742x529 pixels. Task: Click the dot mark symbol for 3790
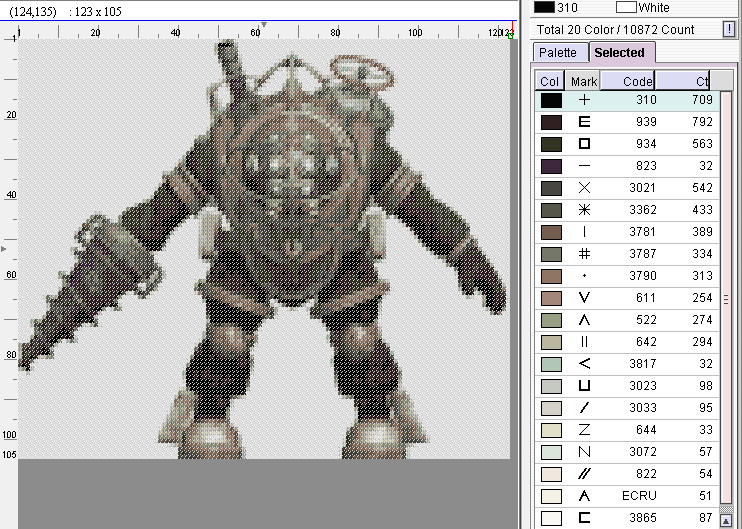pyautogui.click(x=584, y=276)
